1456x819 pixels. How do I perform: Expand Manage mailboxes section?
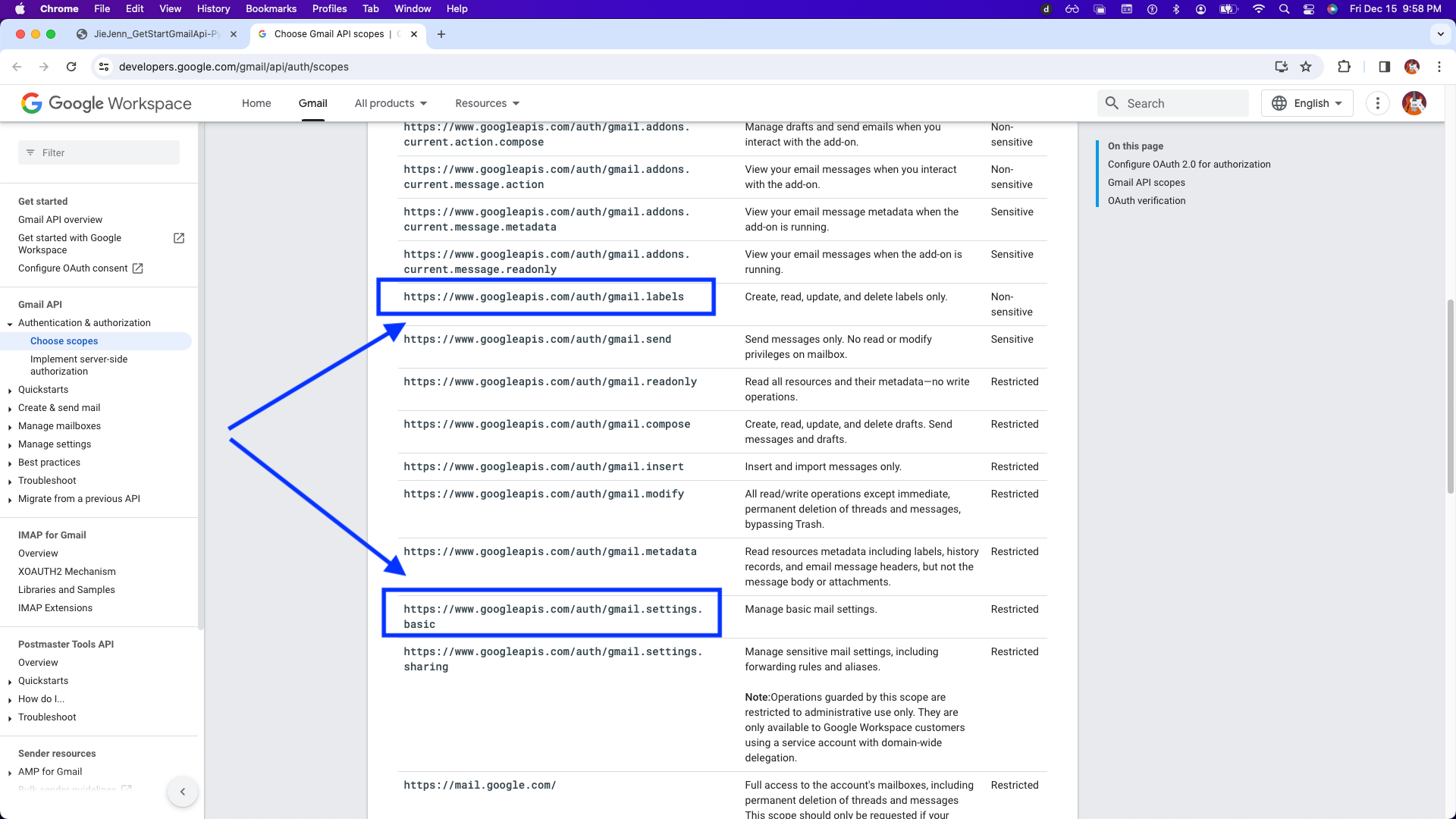click(10, 427)
